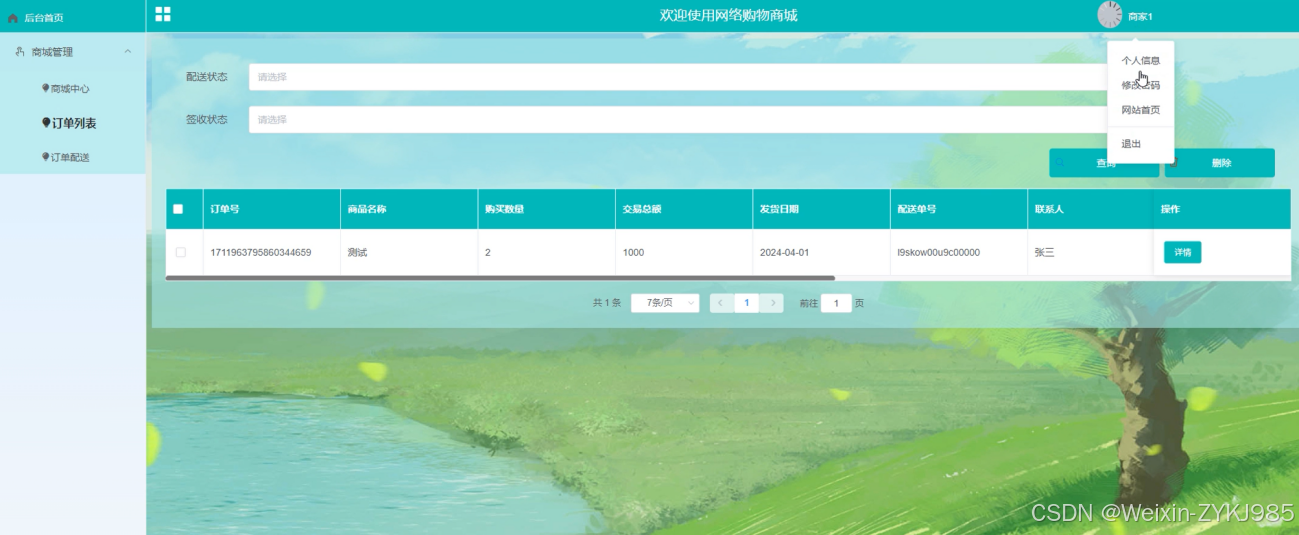Go to next page arrow
1299x535 pixels.
771,303
